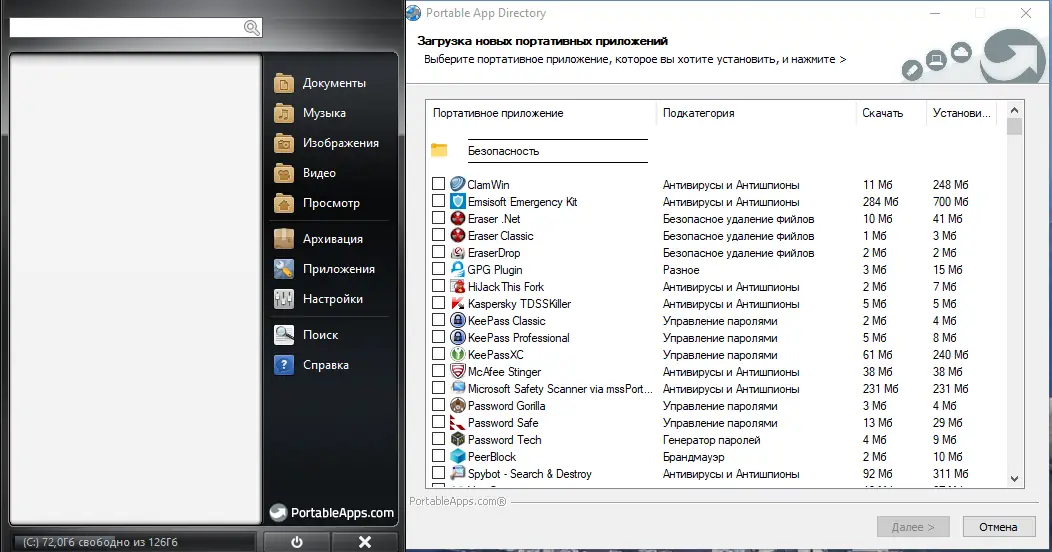This screenshot has height=552, width=1052.
Task: Check the Emsisoft Emergency Kit checkbox
Action: (438, 201)
